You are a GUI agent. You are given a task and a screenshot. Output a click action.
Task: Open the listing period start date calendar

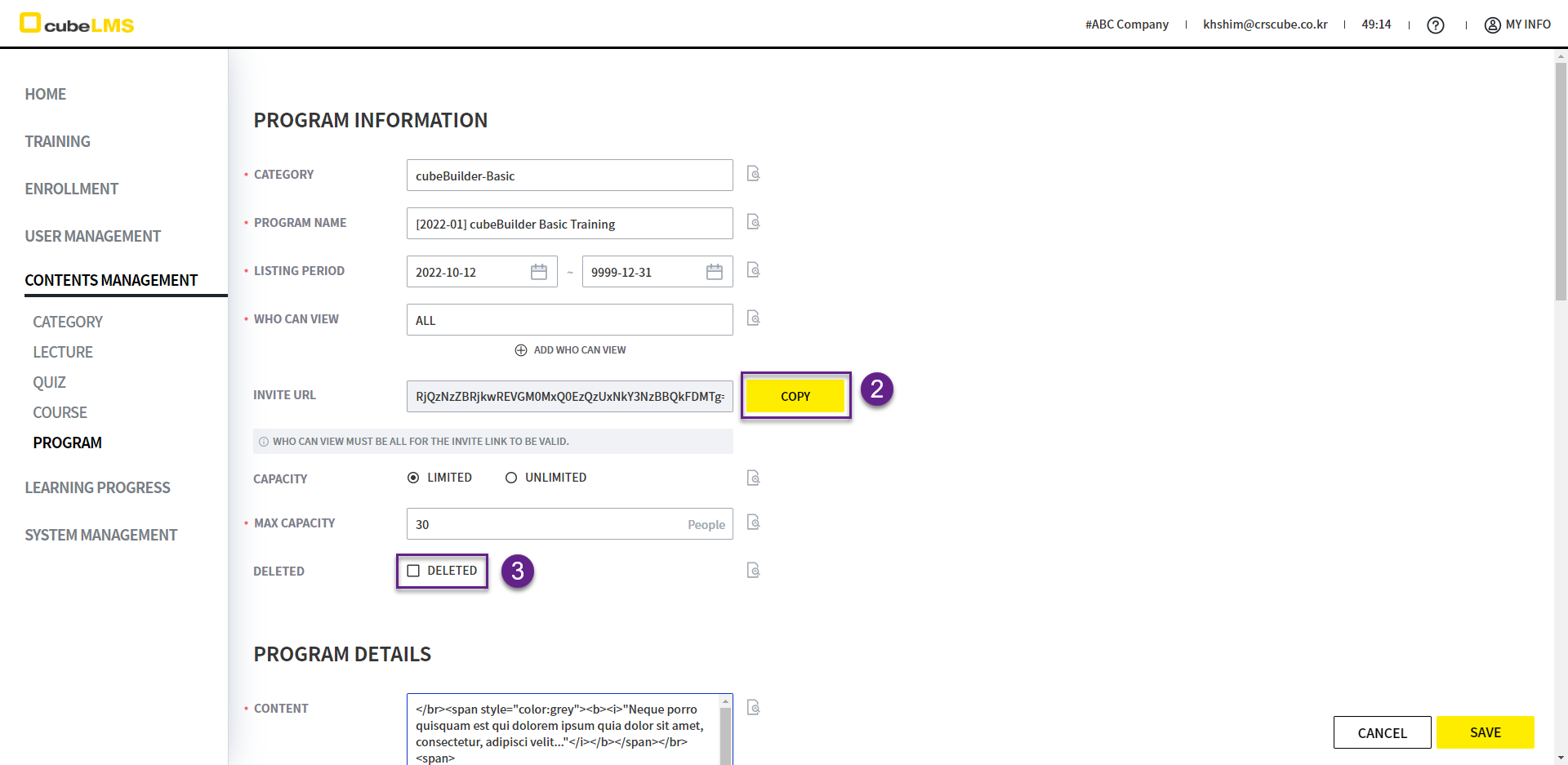[538, 272]
